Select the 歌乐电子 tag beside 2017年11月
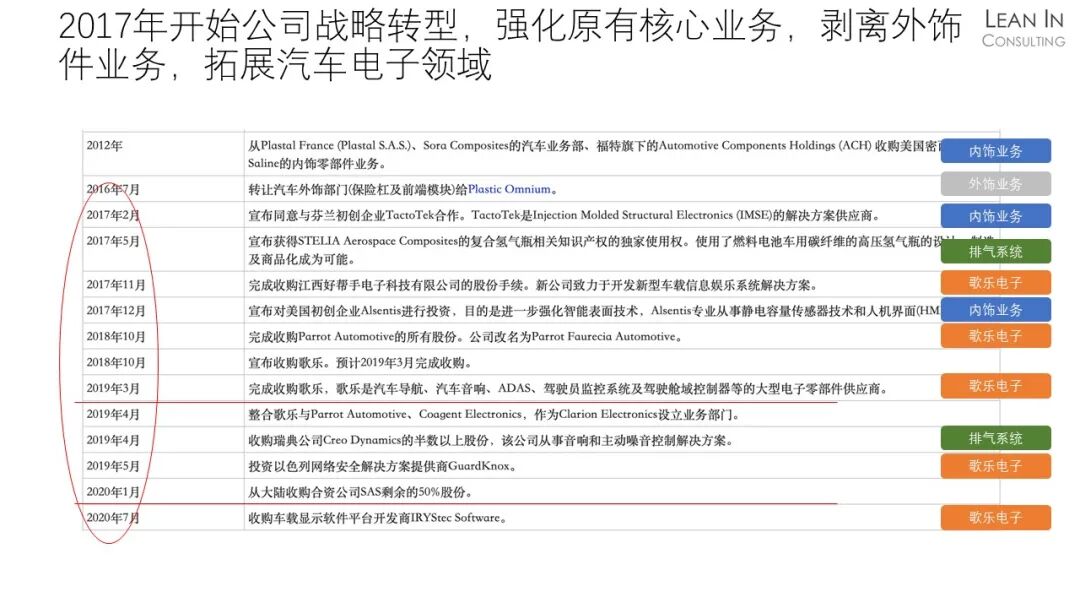 pyautogui.click(x=995, y=282)
